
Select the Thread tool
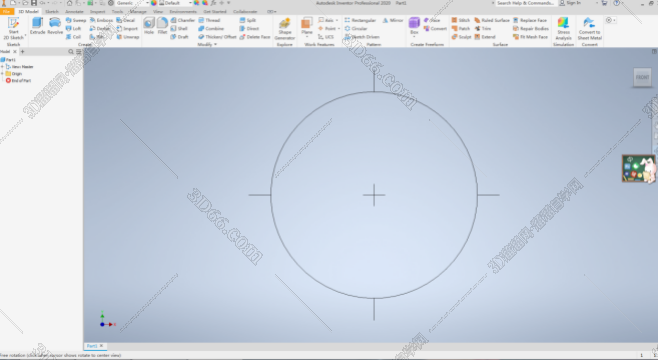[x=209, y=20]
